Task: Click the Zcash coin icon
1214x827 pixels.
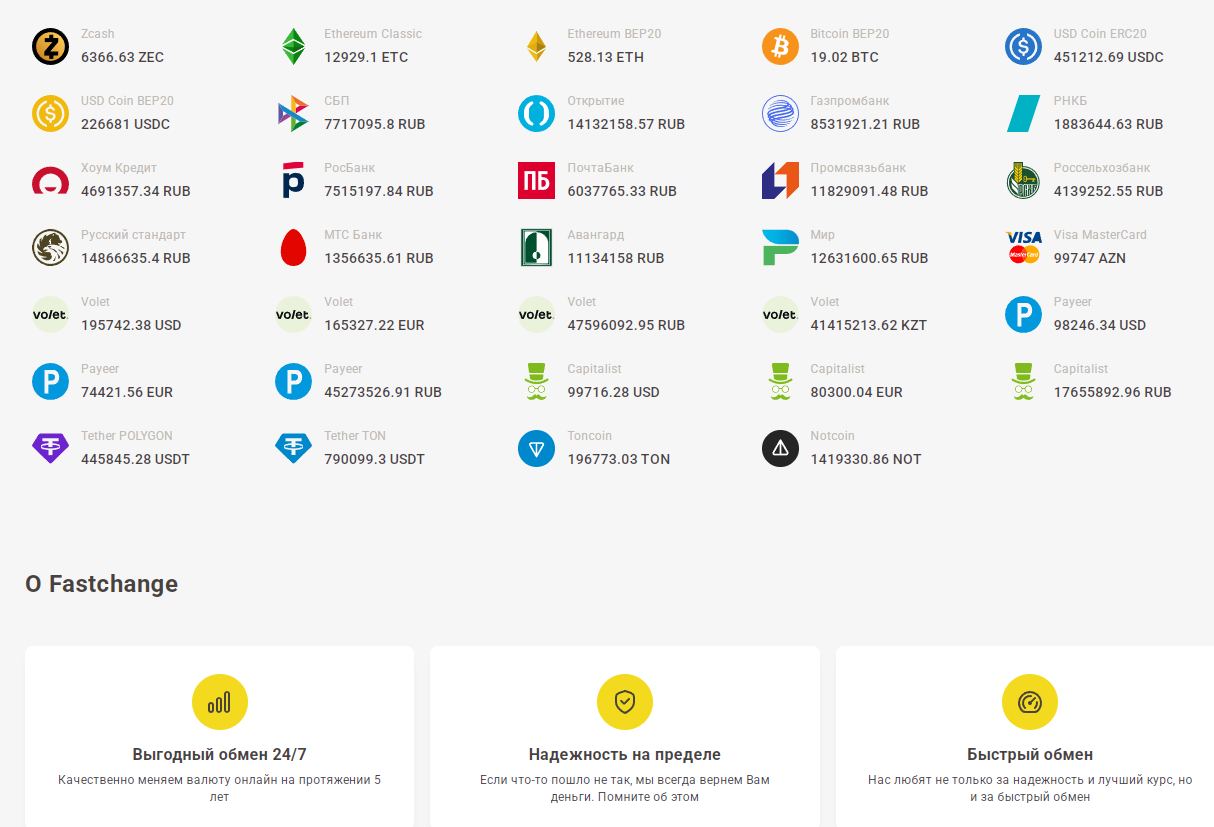Action: [50, 46]
